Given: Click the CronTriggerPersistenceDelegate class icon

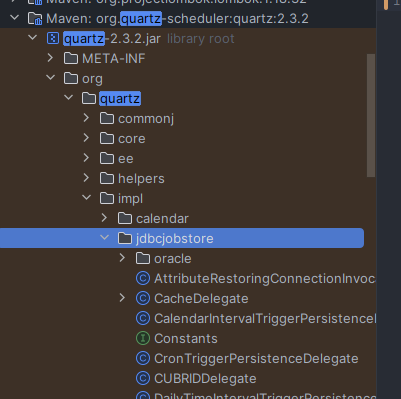Looking at the screenshot, I should (x=143, y=358).
